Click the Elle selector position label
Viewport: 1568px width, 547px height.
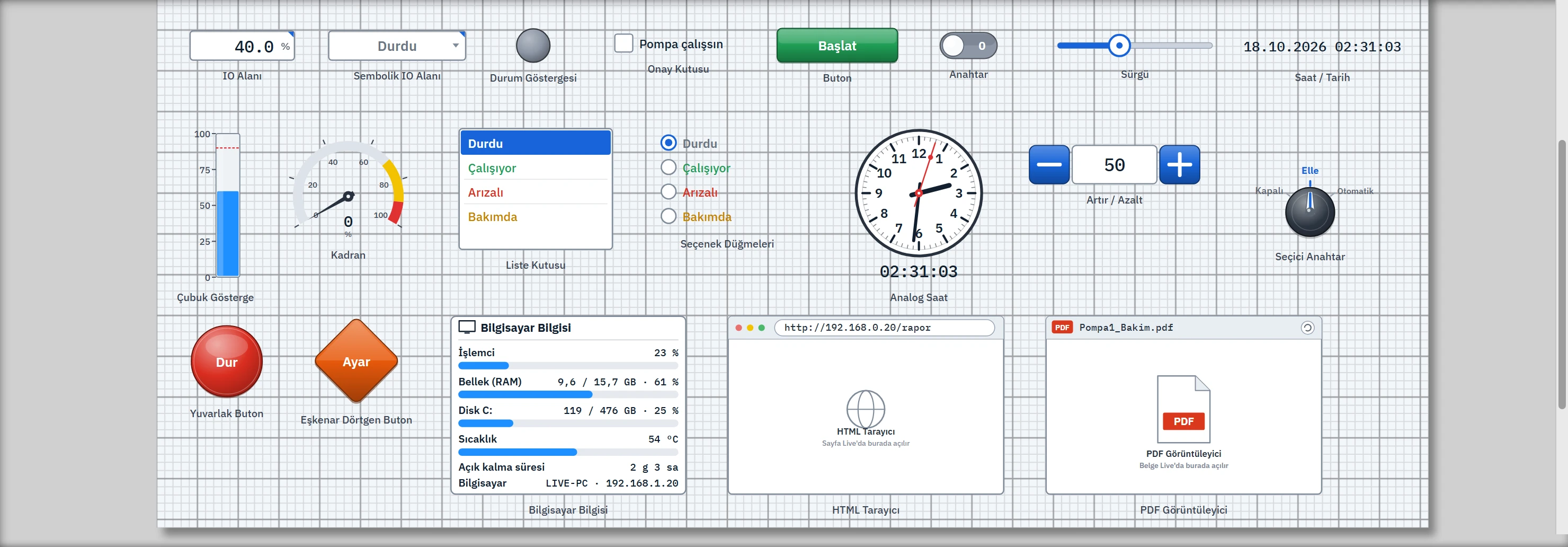coord(1310,171)
